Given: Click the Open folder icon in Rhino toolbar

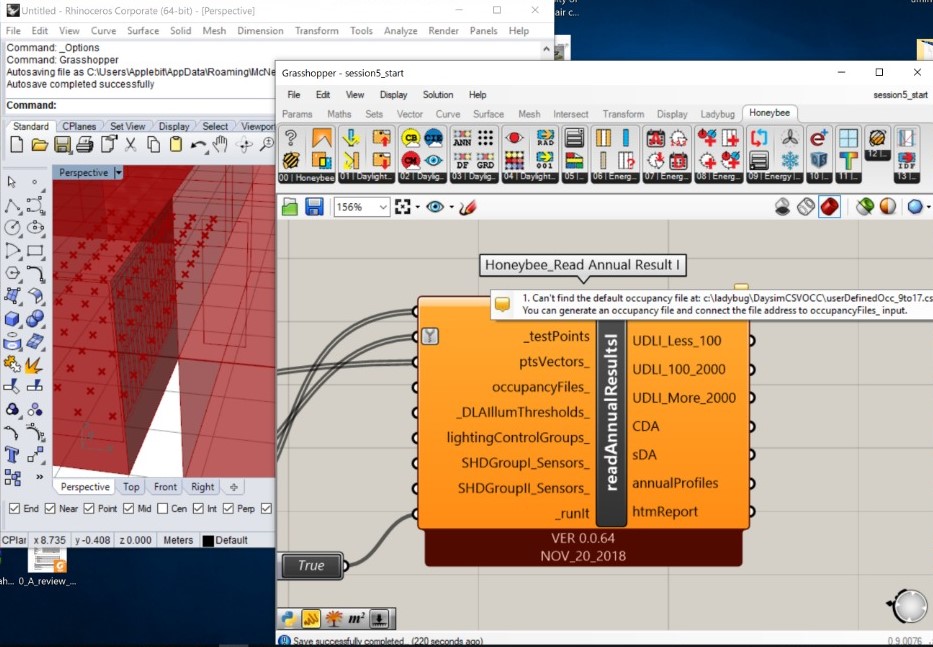Looking at the screenshot, I should point(39,145).
